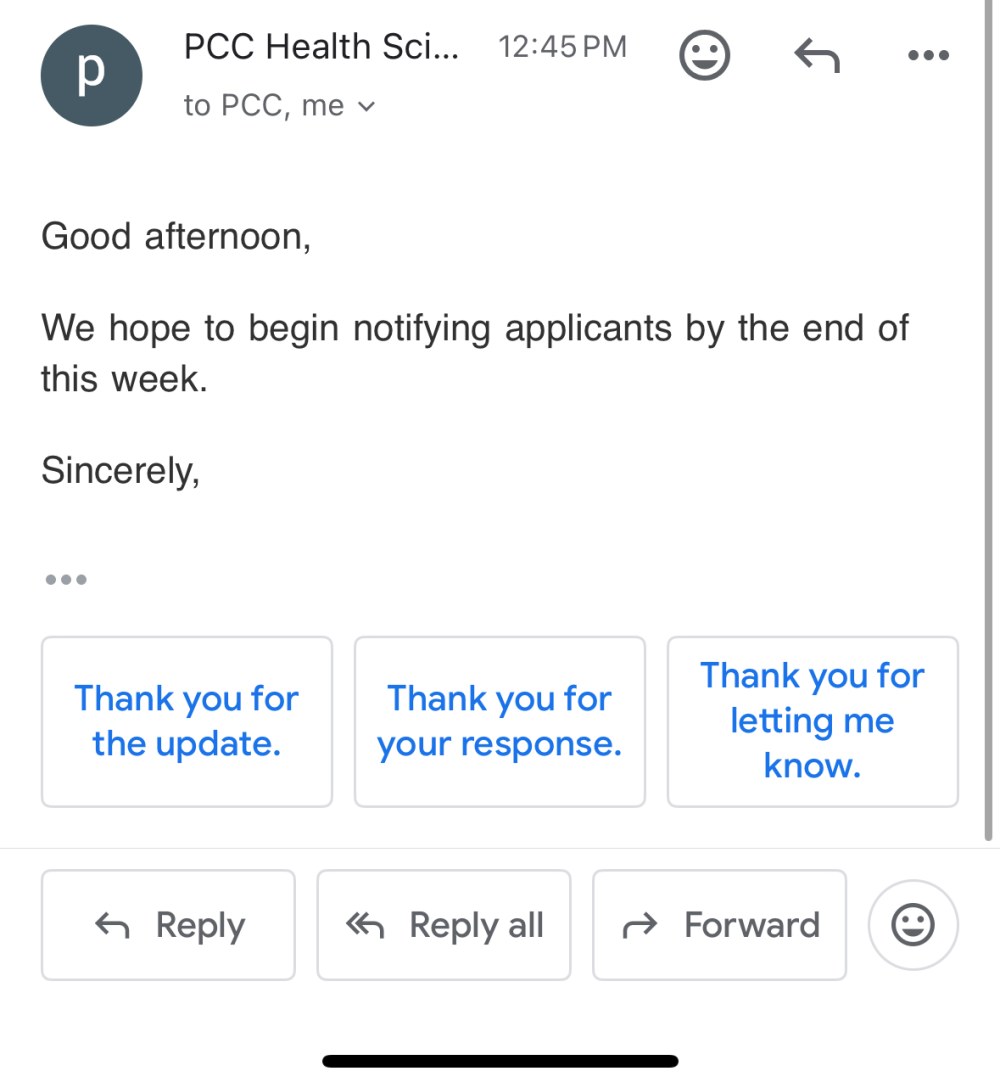Select "Thank you for the update." smart reply
The height and width of the screenshot is (1088, 1000).
[187, 721]
